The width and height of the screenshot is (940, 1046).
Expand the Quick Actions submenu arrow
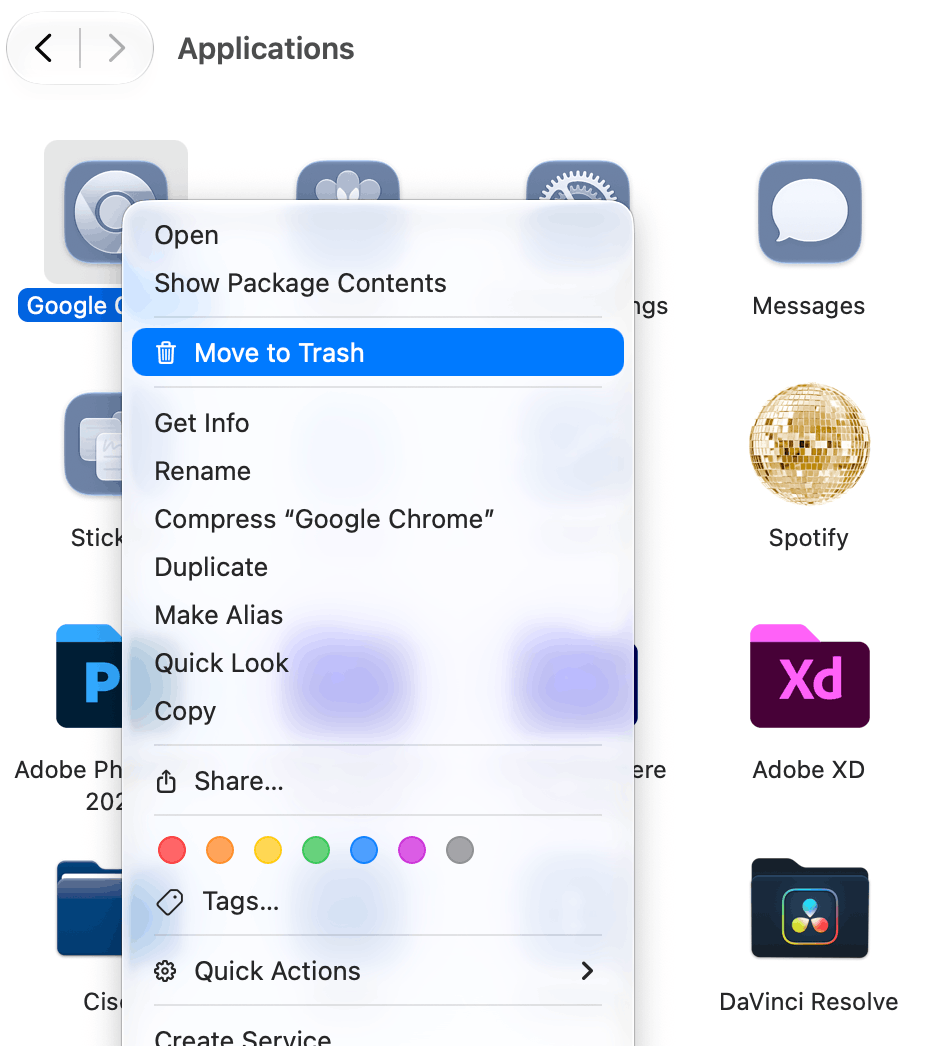(x=587, y=971)
